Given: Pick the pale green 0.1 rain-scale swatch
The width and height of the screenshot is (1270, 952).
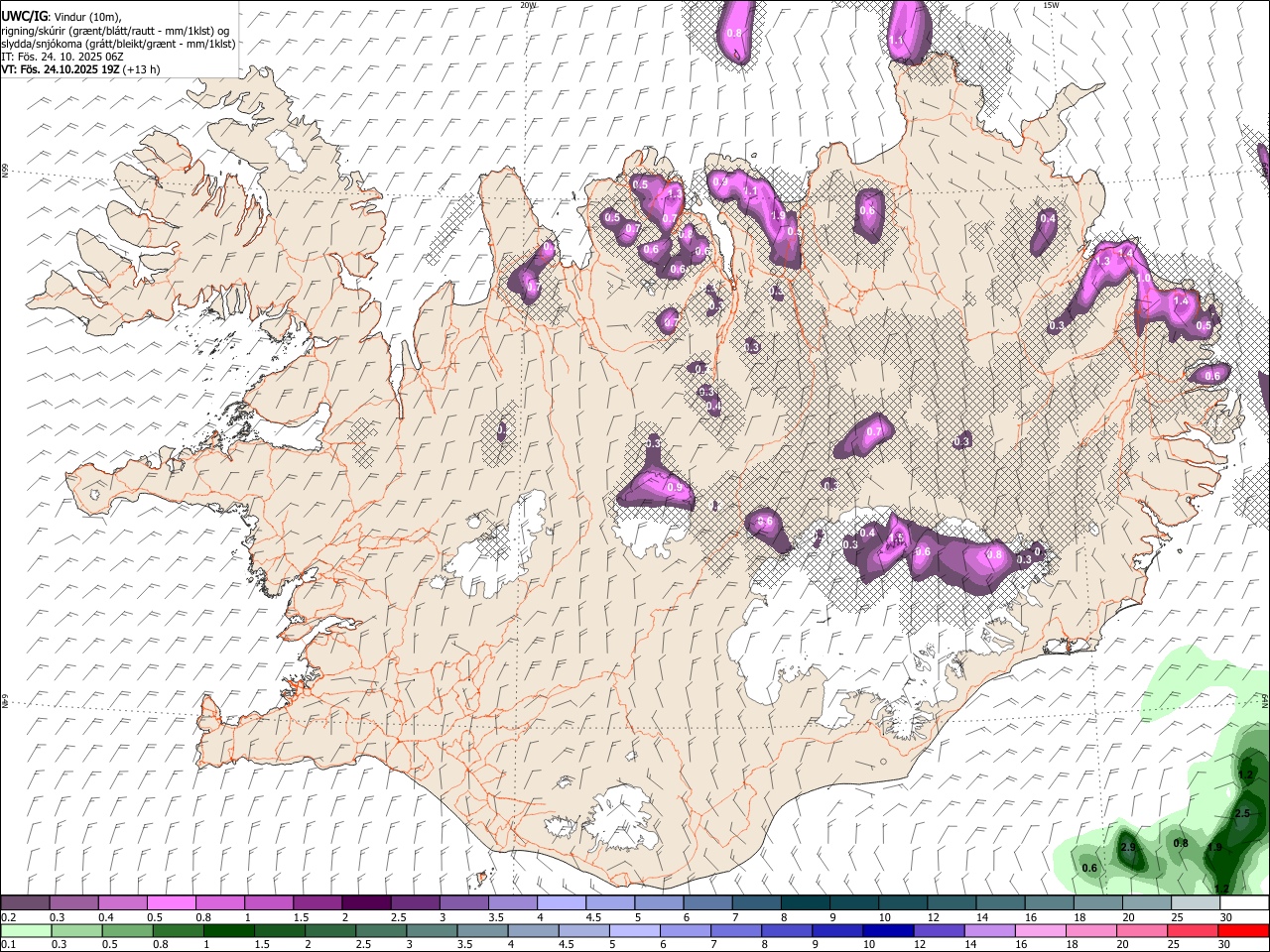Looking at the screenshot, I should [25, 930].
